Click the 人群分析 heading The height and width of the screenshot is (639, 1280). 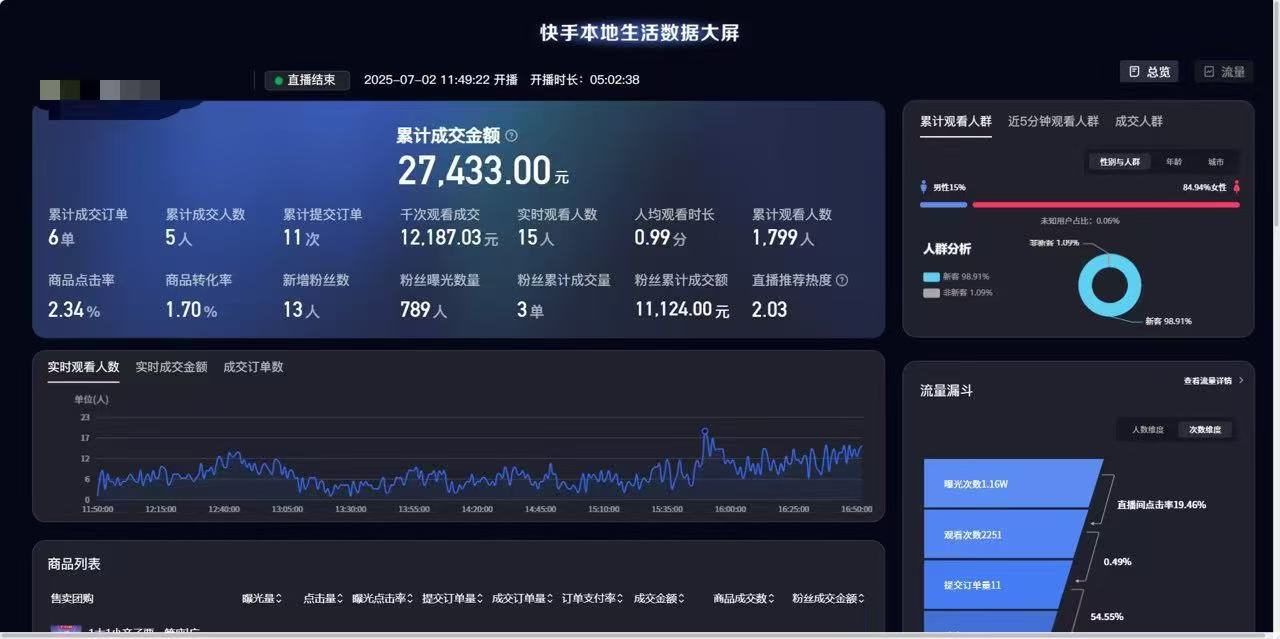coord(946,249)
